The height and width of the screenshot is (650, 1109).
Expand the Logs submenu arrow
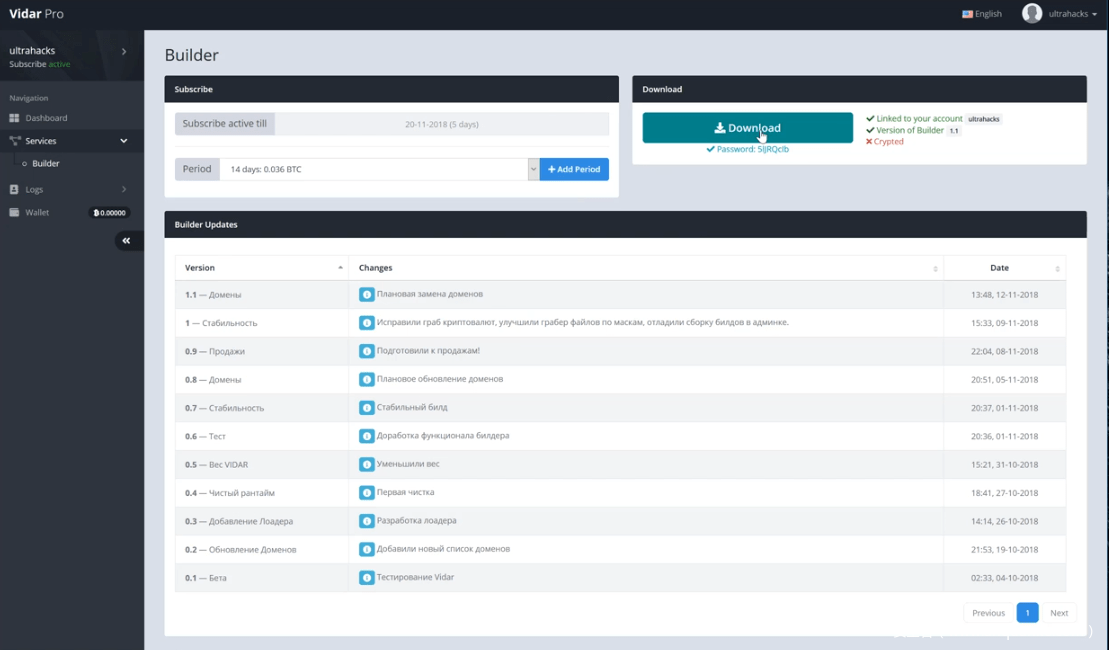click(x=124, y=189)
